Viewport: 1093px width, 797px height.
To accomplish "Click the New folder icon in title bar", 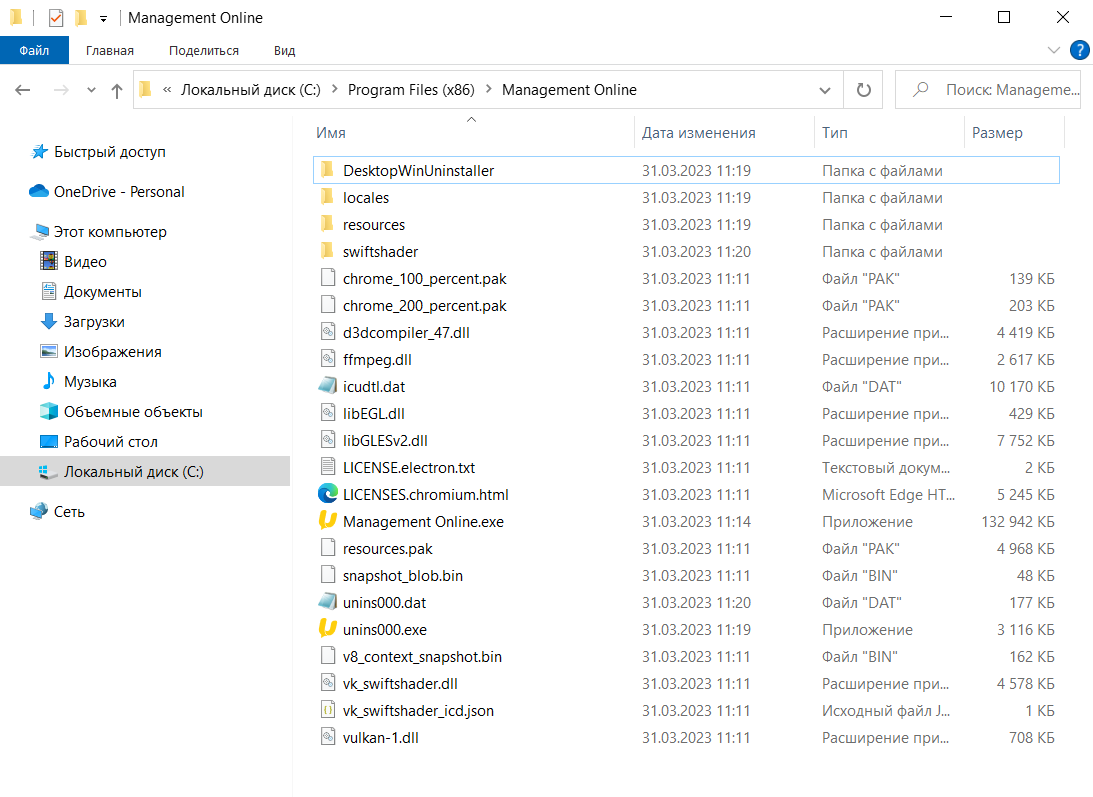I will click(x=81, y=17).
